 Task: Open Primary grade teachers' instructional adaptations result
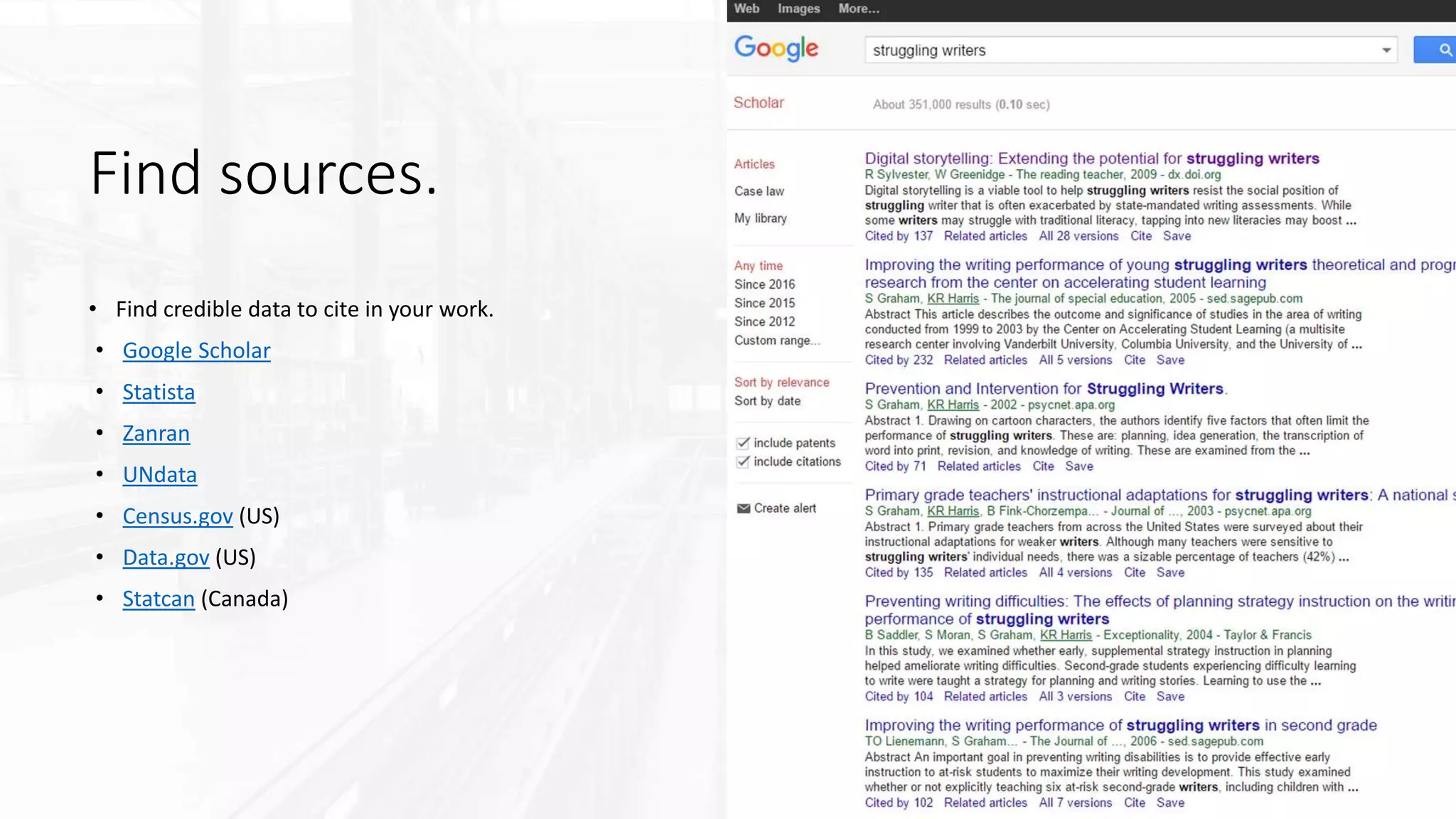tap(1160, 495)
